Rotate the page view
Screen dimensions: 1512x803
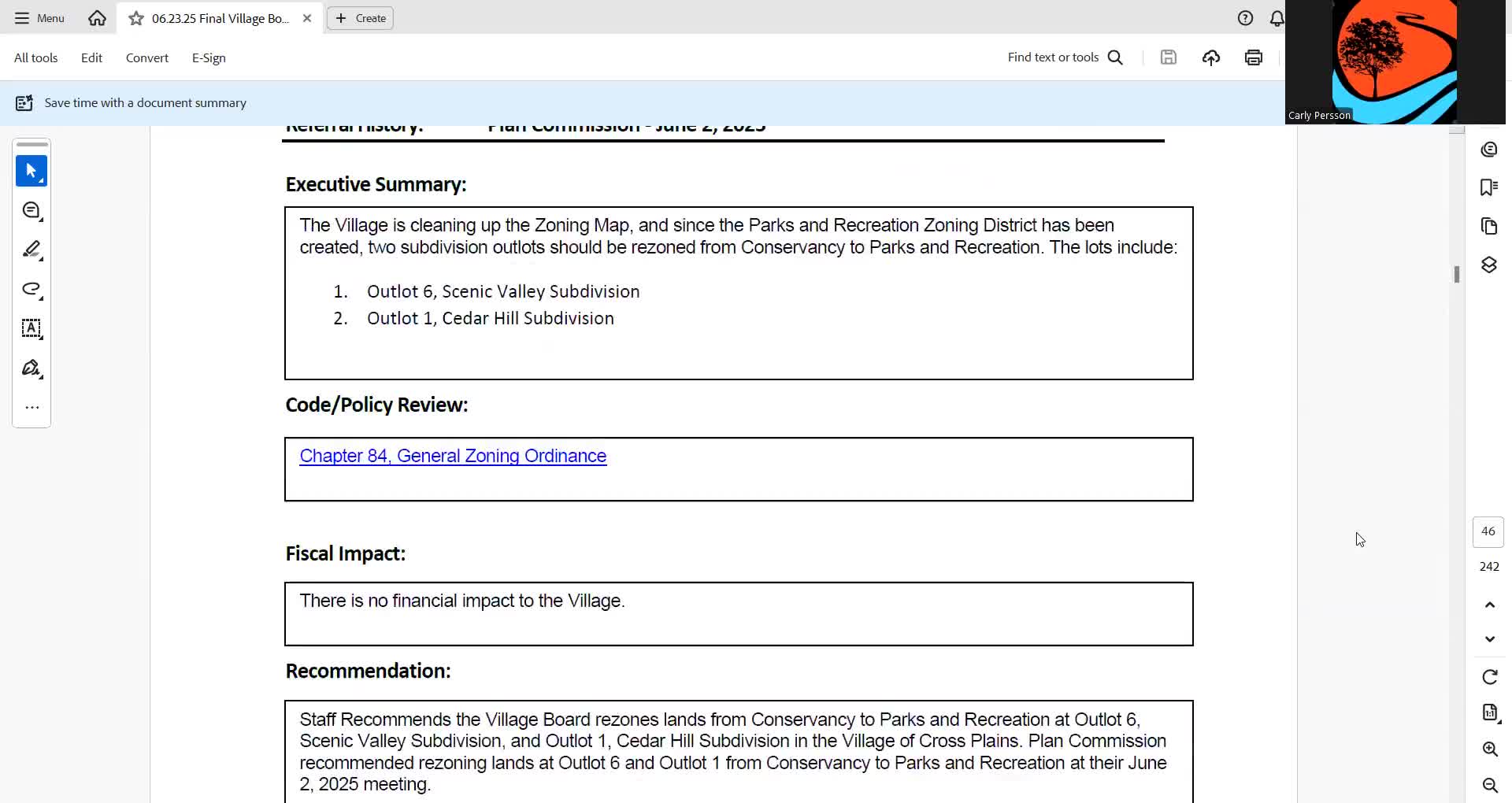pyautogui.click(x=1489, y=677)
